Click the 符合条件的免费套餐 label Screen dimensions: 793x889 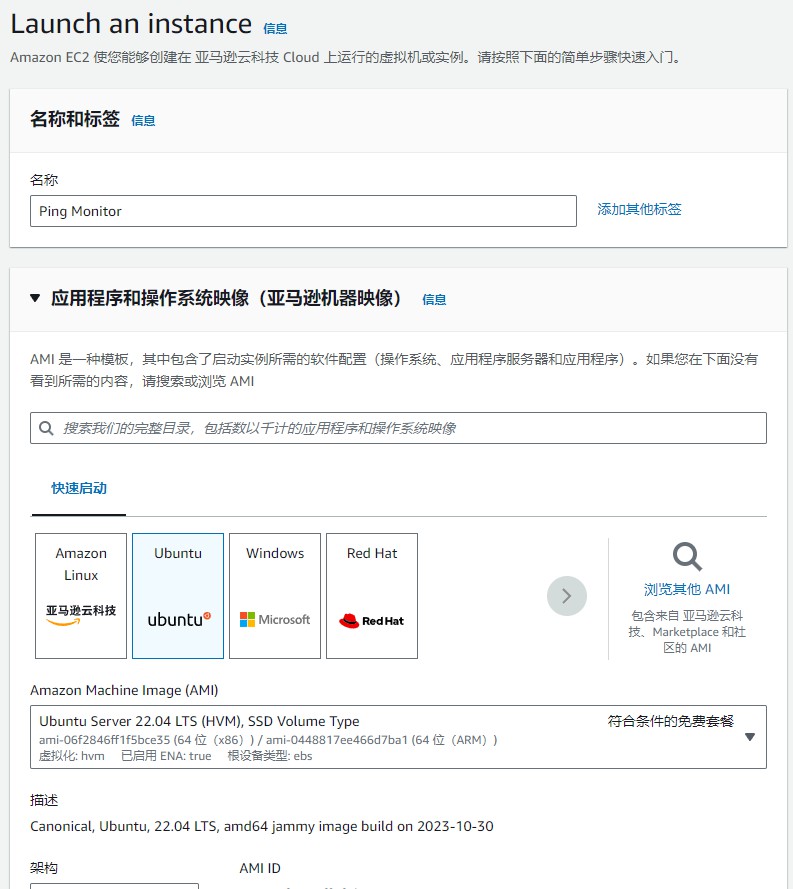671,721
